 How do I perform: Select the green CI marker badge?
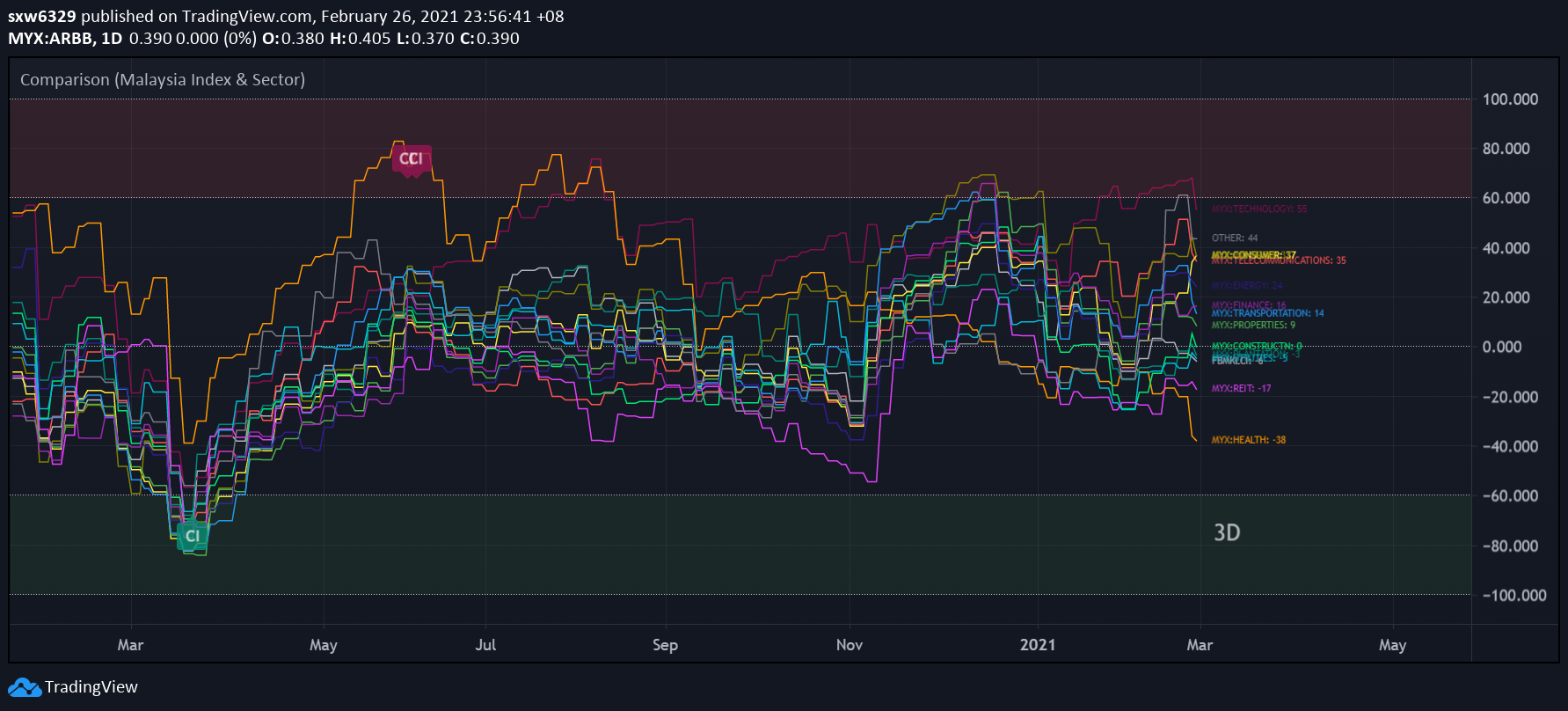[193, 536]
